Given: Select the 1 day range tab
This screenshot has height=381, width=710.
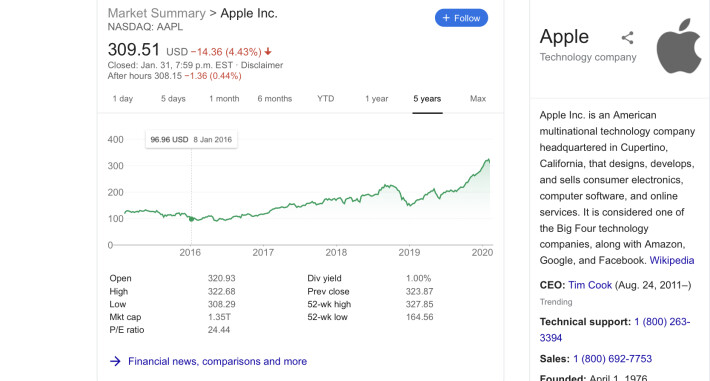Looking at the screenshot, I should [x=123, y=99].
